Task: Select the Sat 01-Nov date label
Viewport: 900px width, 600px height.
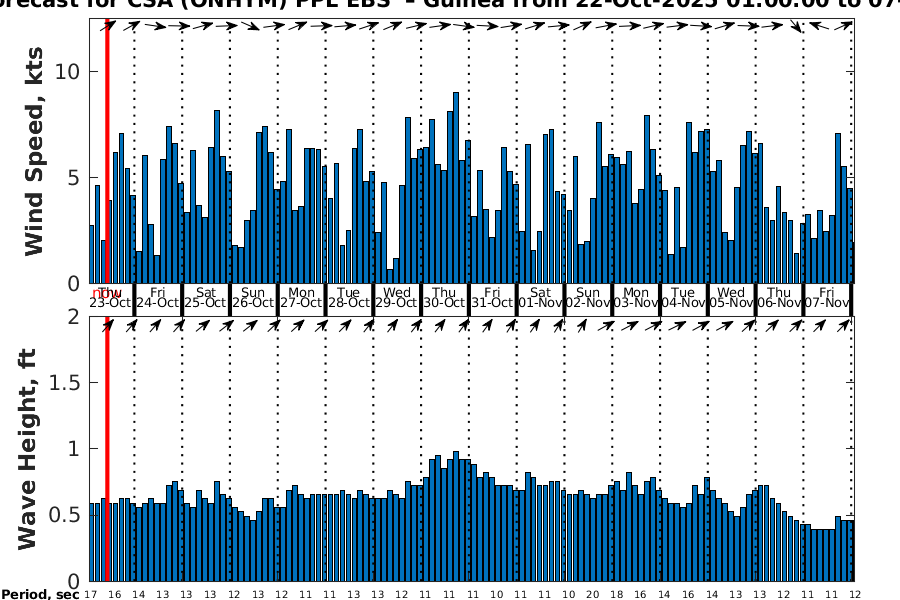Action: pyautogui.click(x=540, y=297)
